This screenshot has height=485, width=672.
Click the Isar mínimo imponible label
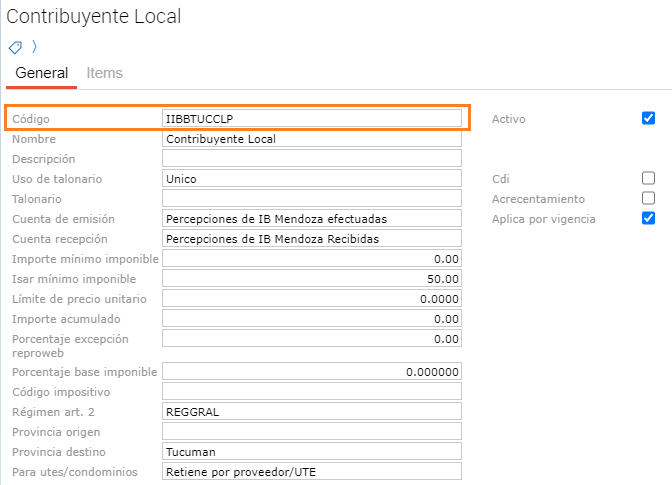coord(74,279)
